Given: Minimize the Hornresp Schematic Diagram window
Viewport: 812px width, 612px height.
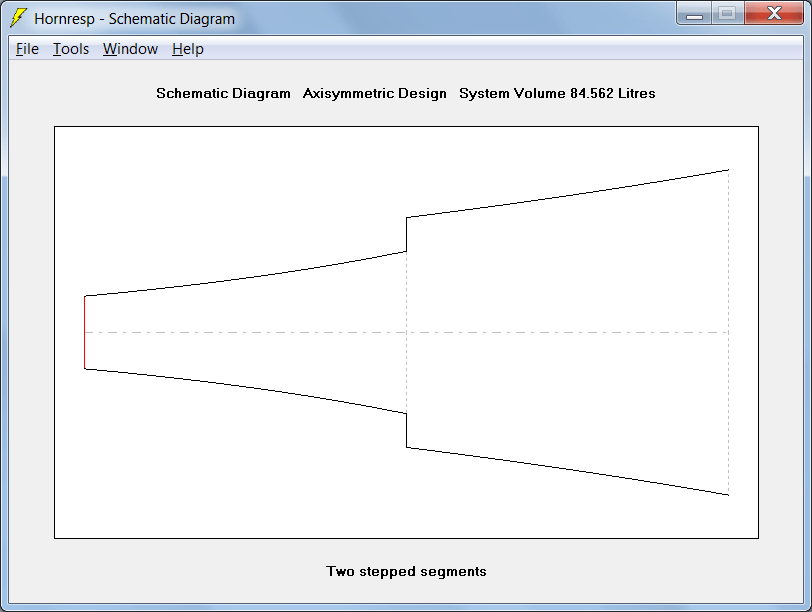Looking at the screenshot, I should [x=694, y=13].
